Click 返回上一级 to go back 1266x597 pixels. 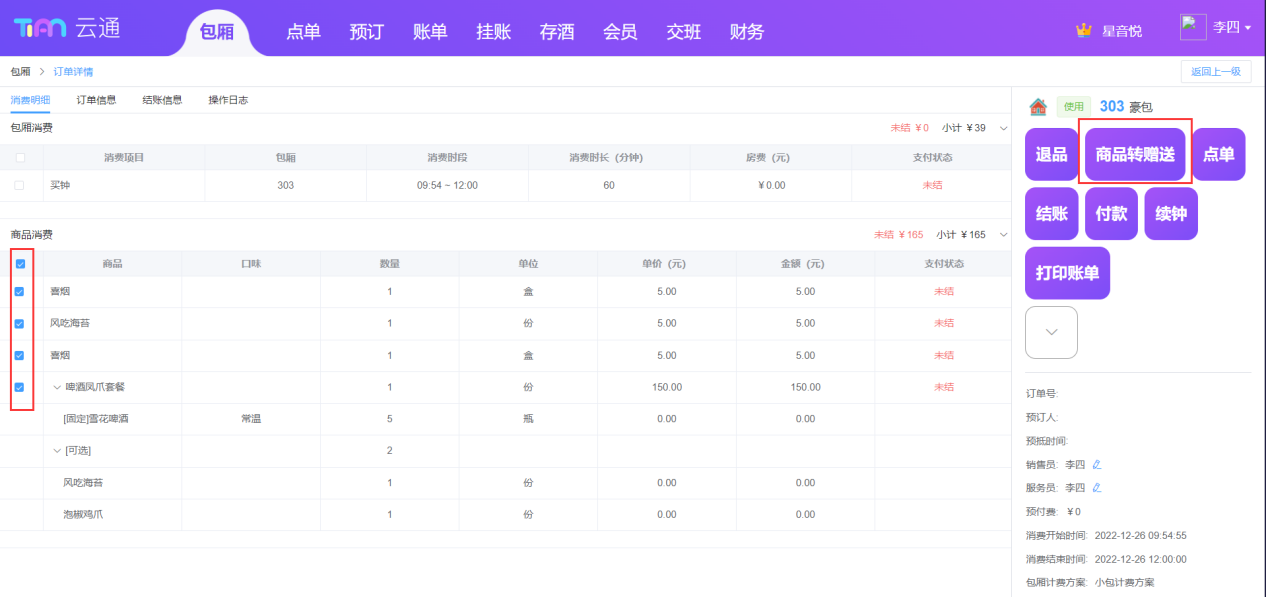point(1215,72)
